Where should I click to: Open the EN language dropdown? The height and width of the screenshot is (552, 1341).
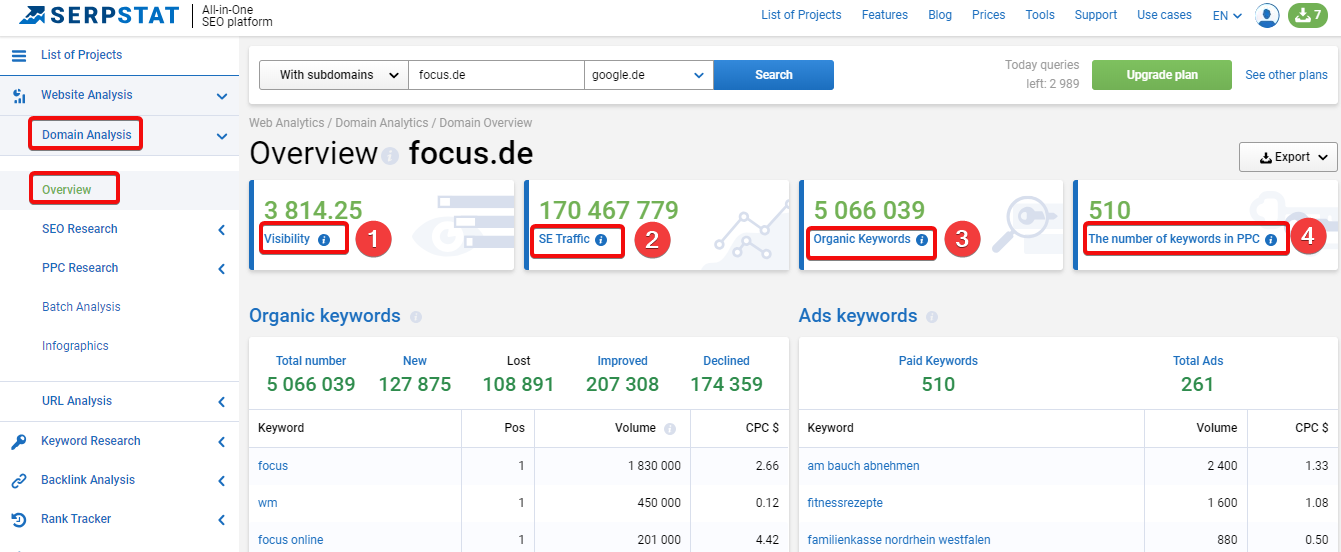1227,15
